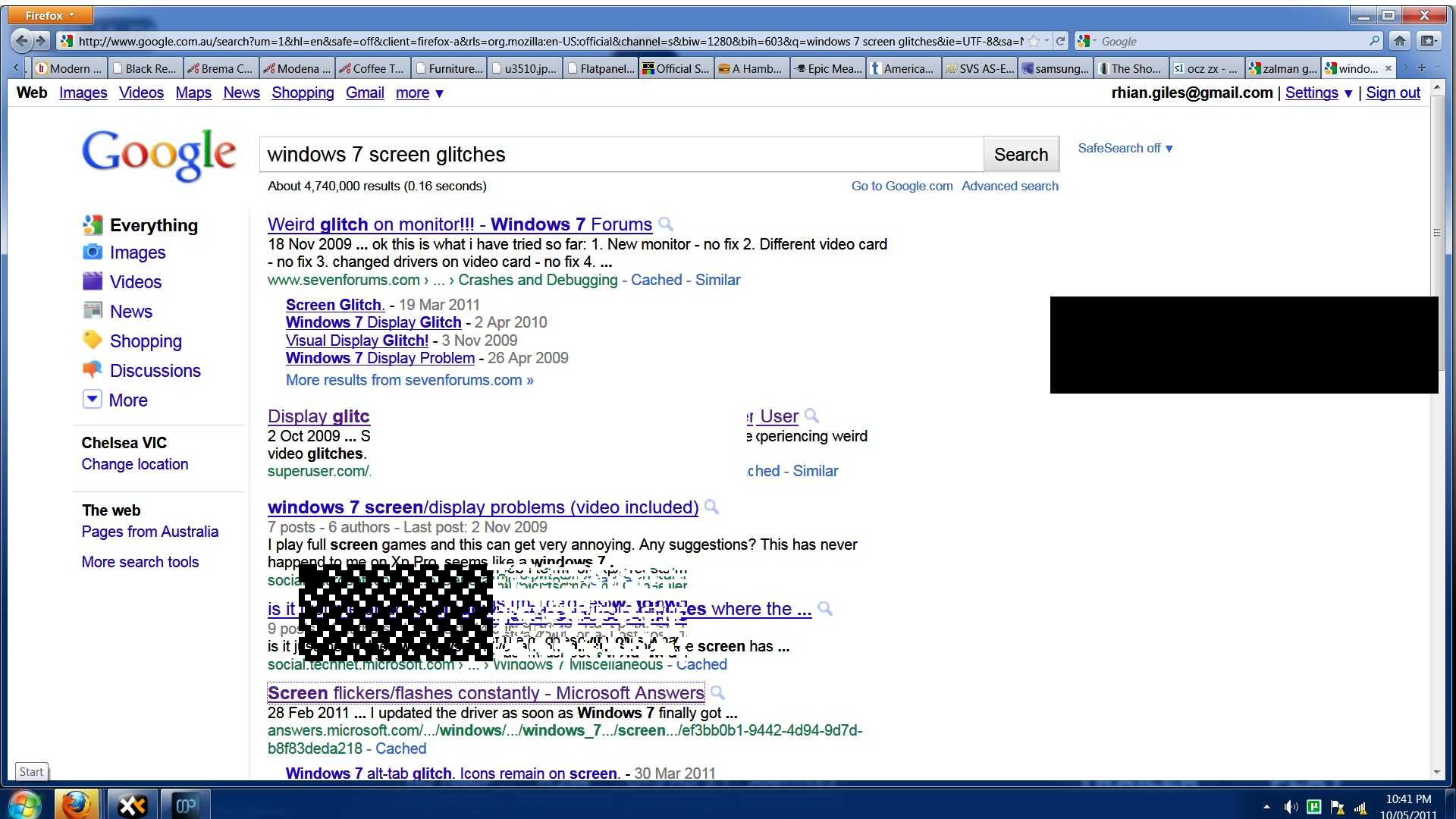
Task: Open the Settings dropdown
Action: coord(1319,93)
